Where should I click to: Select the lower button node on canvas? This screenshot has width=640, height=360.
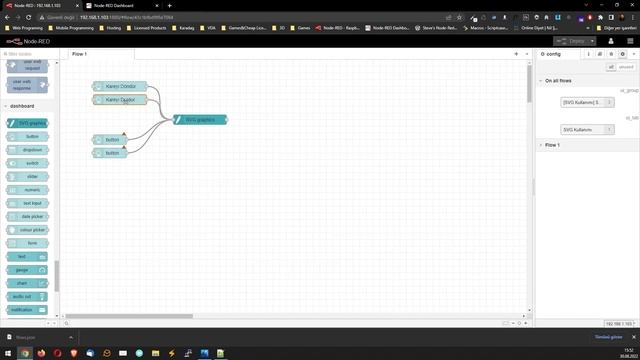point(110,153)
